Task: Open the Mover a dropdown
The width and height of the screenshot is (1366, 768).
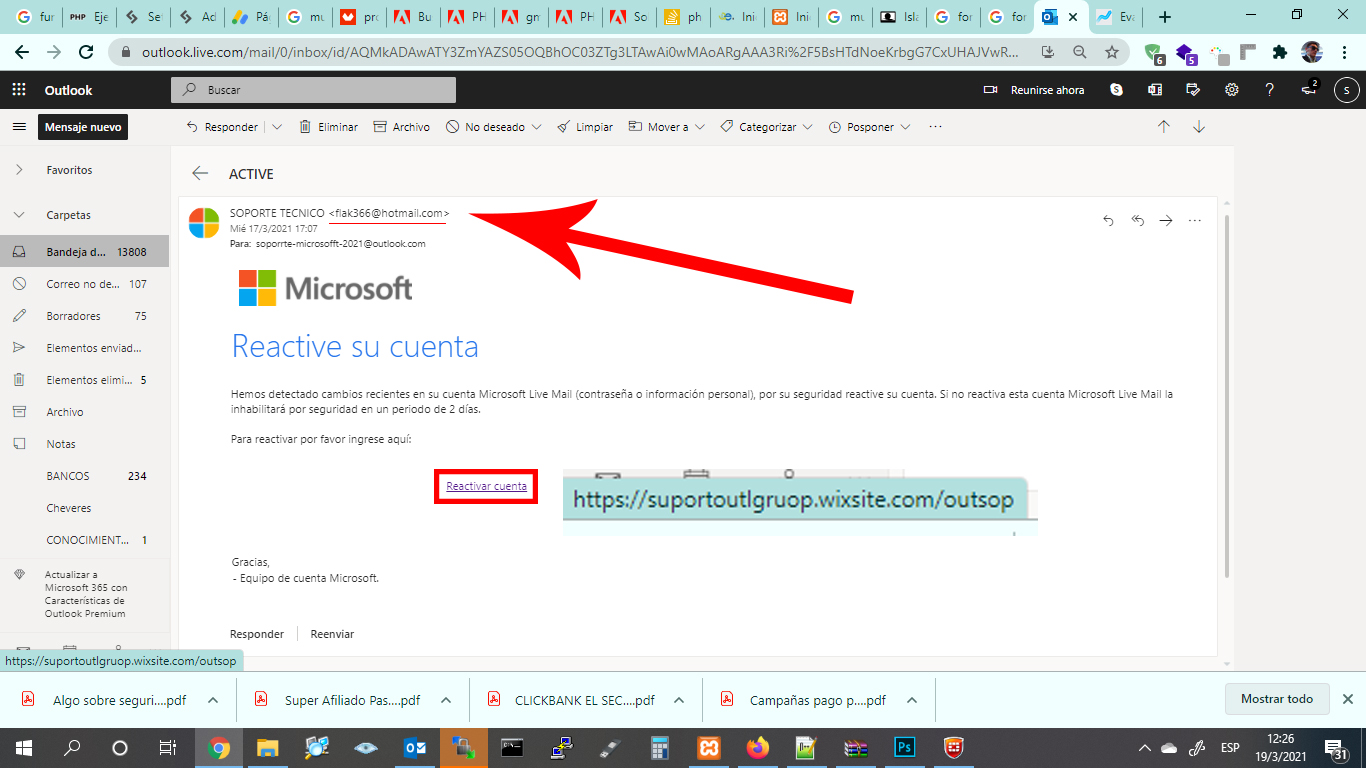Action: [x=700, y=127]
